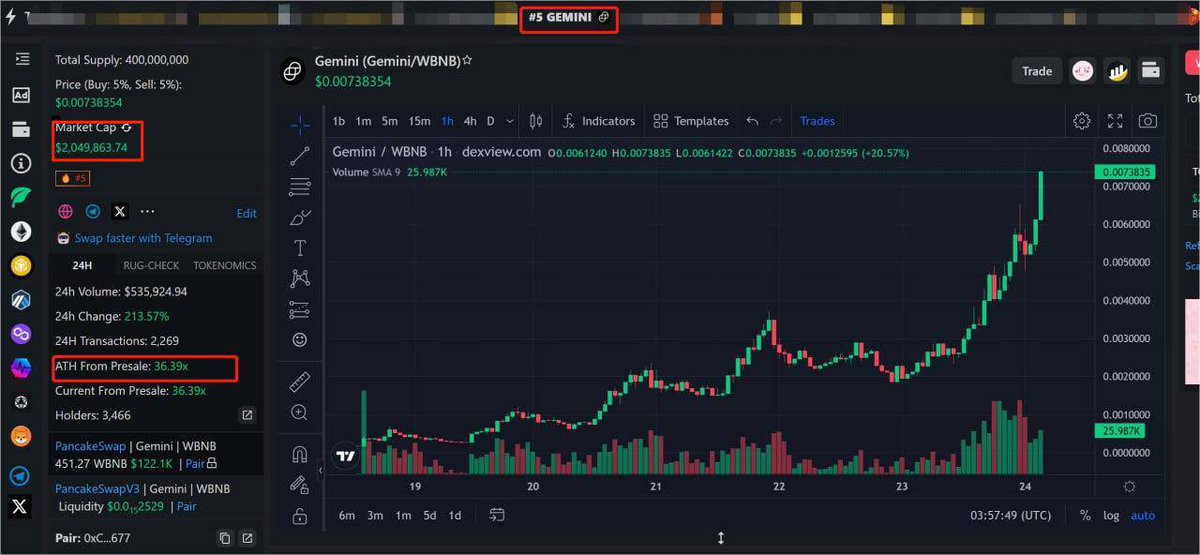Select the Text annotation tool
This screenshot has height=555, width=1200.
point(299,248)
